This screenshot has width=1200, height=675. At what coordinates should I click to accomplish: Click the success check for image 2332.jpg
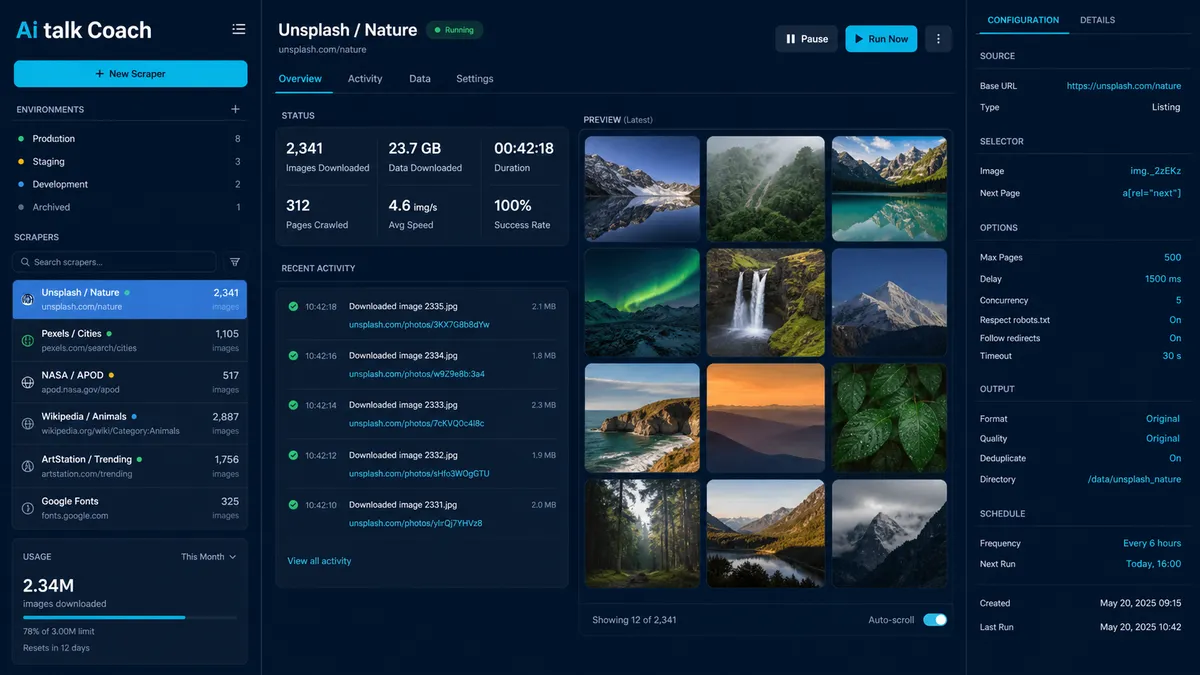pos(293,455)
